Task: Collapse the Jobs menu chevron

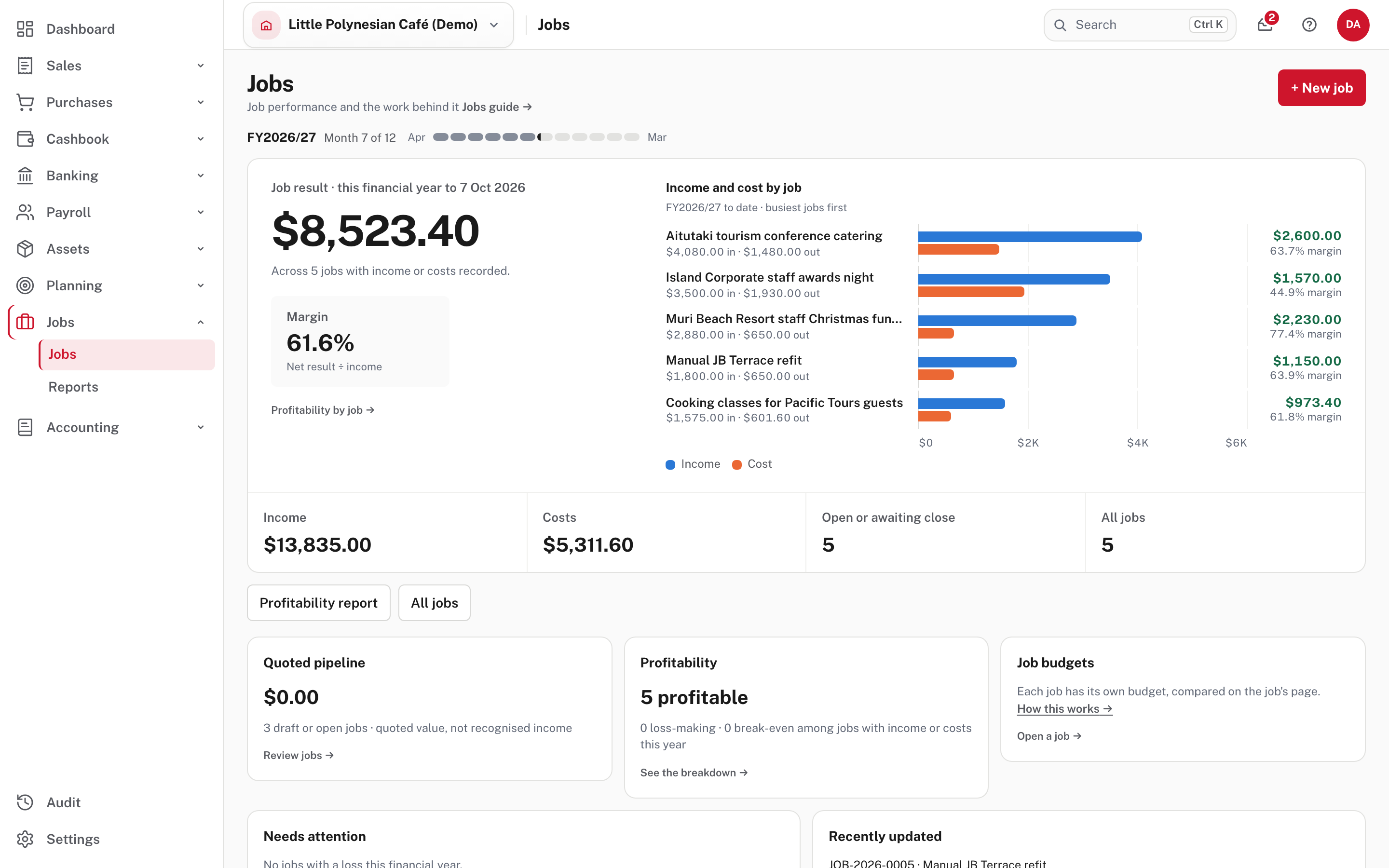Action: (x=200, y=322)
